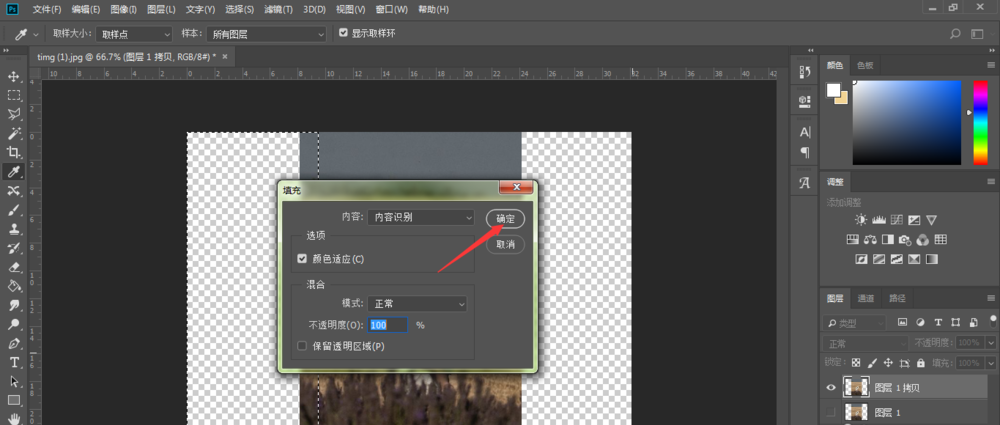Image resolution: width=1000 pixels, height=425 pixels.
Task: Open the 模式 正常 blend mode dropdown
Action: [417, 304]
